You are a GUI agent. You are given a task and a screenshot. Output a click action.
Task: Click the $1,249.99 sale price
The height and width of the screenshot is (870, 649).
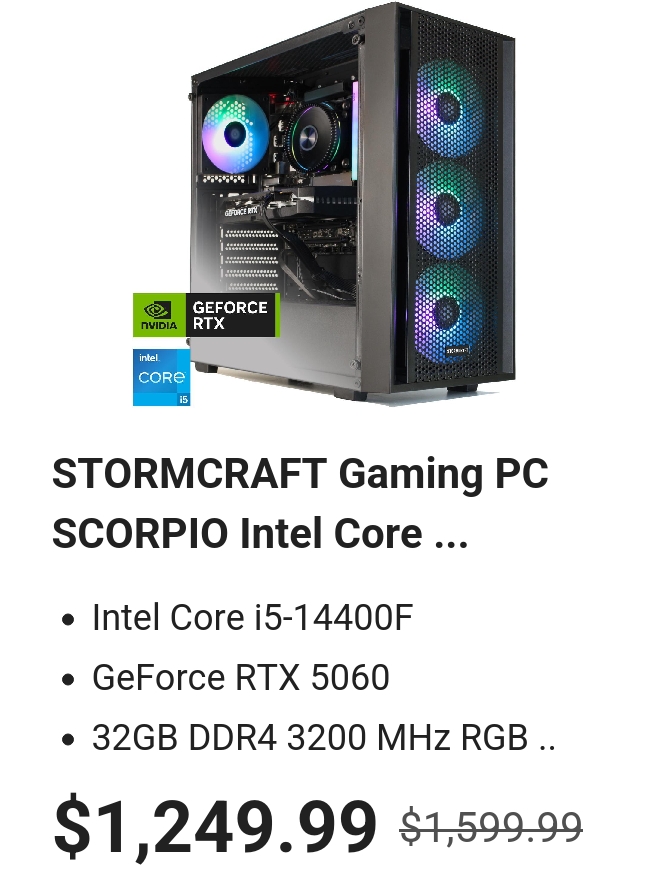pyautogui.click(x=215, y=827)
